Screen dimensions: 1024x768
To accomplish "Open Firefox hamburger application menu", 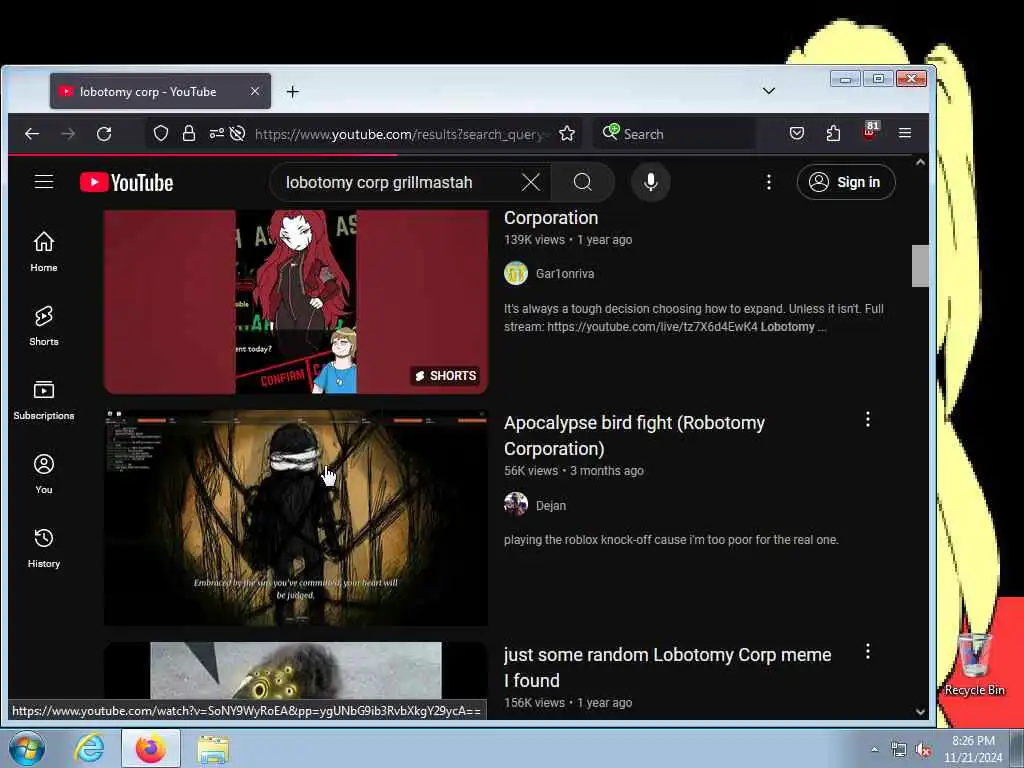I will [904, 133].
